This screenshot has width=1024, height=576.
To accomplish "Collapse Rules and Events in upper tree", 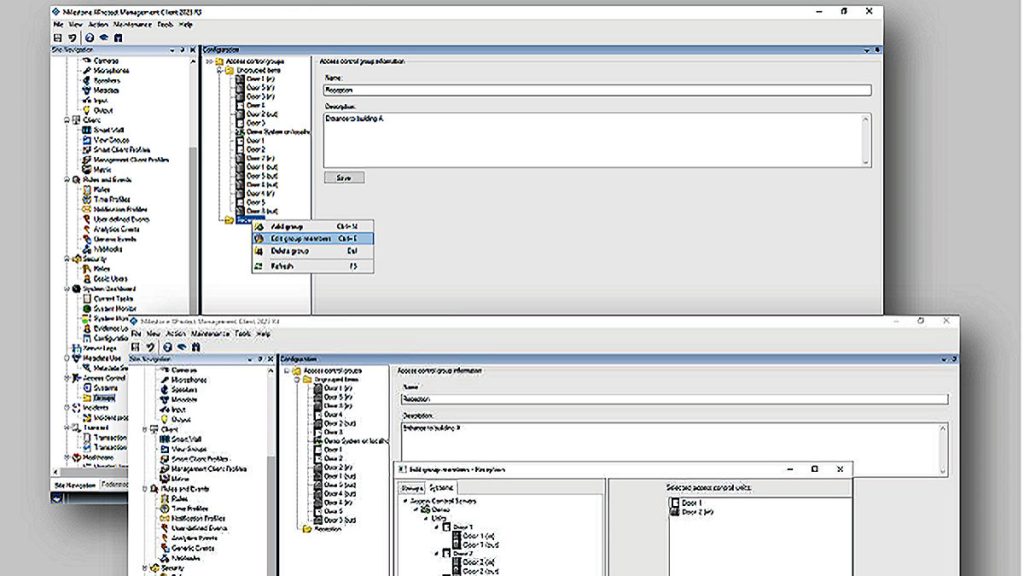I will [66, 180].
